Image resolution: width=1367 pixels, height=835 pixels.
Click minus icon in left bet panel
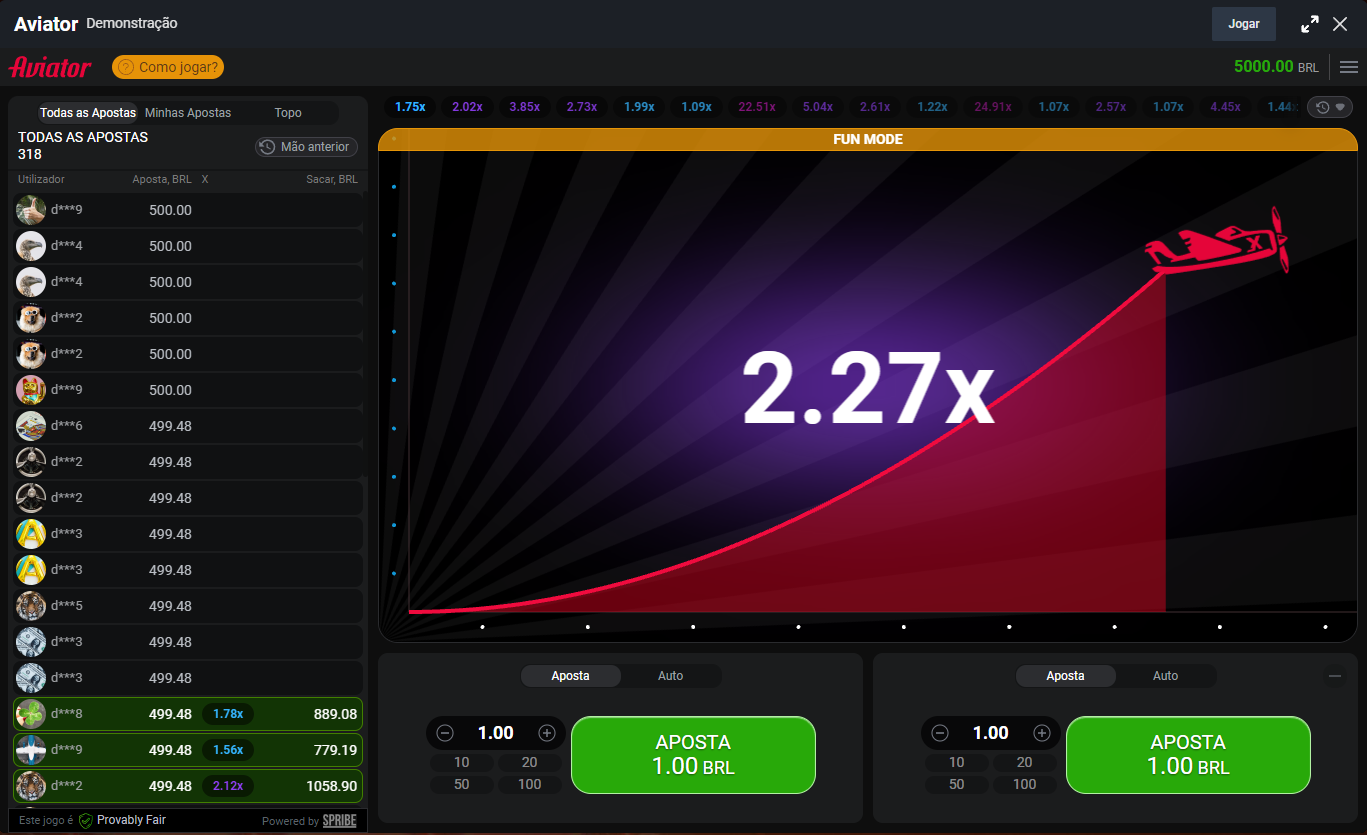click(x=445, y=733)
